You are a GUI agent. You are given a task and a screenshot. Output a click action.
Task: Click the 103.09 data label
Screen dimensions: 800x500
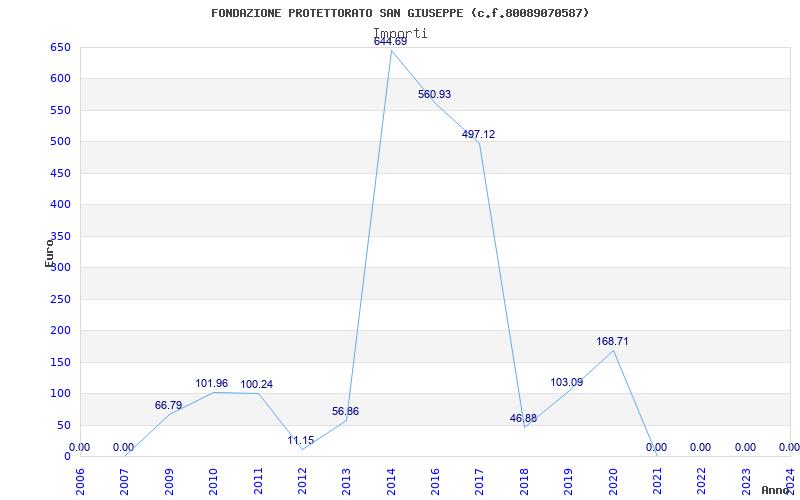pos(567,382)
